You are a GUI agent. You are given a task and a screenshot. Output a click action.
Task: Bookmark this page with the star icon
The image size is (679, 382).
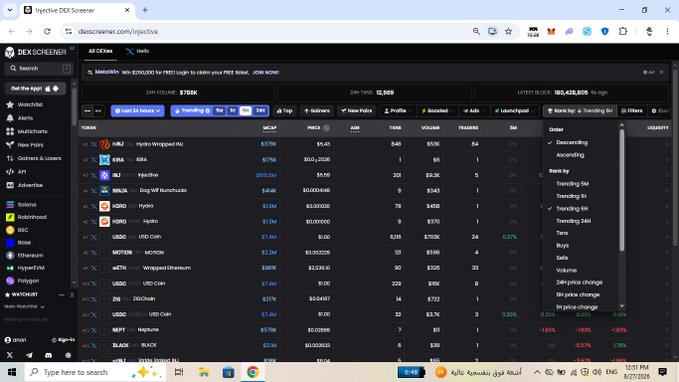[x=508, y=32]
